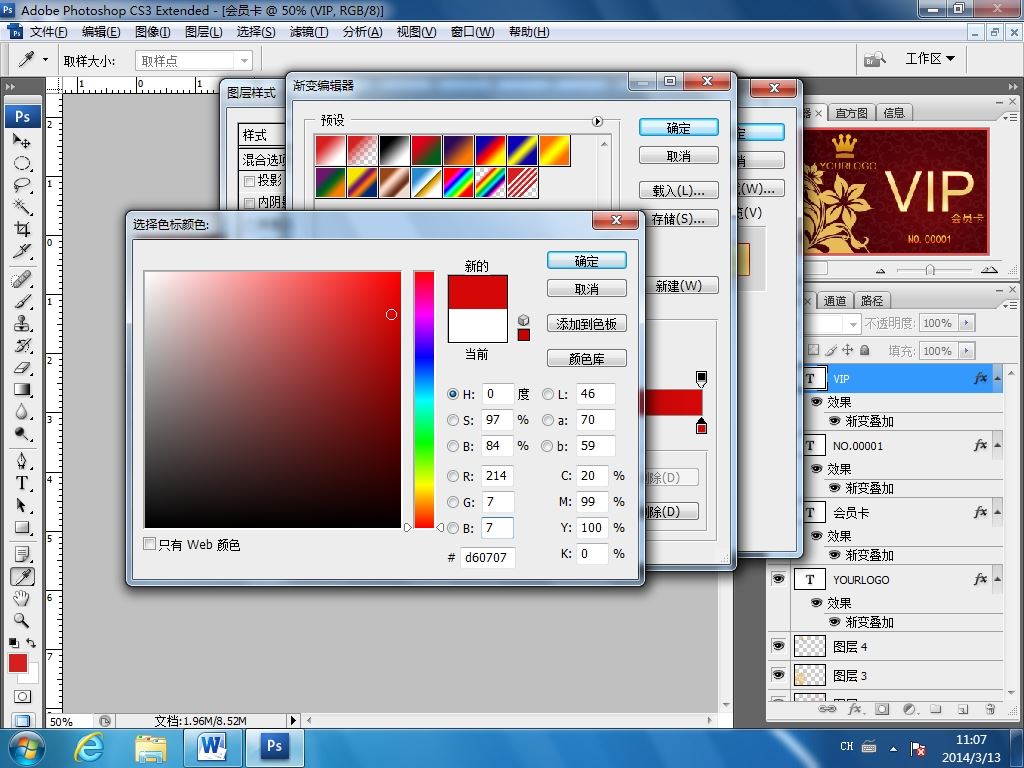Select the Lasso tool
Screen dimensions: 1024x768
point(22,185)
